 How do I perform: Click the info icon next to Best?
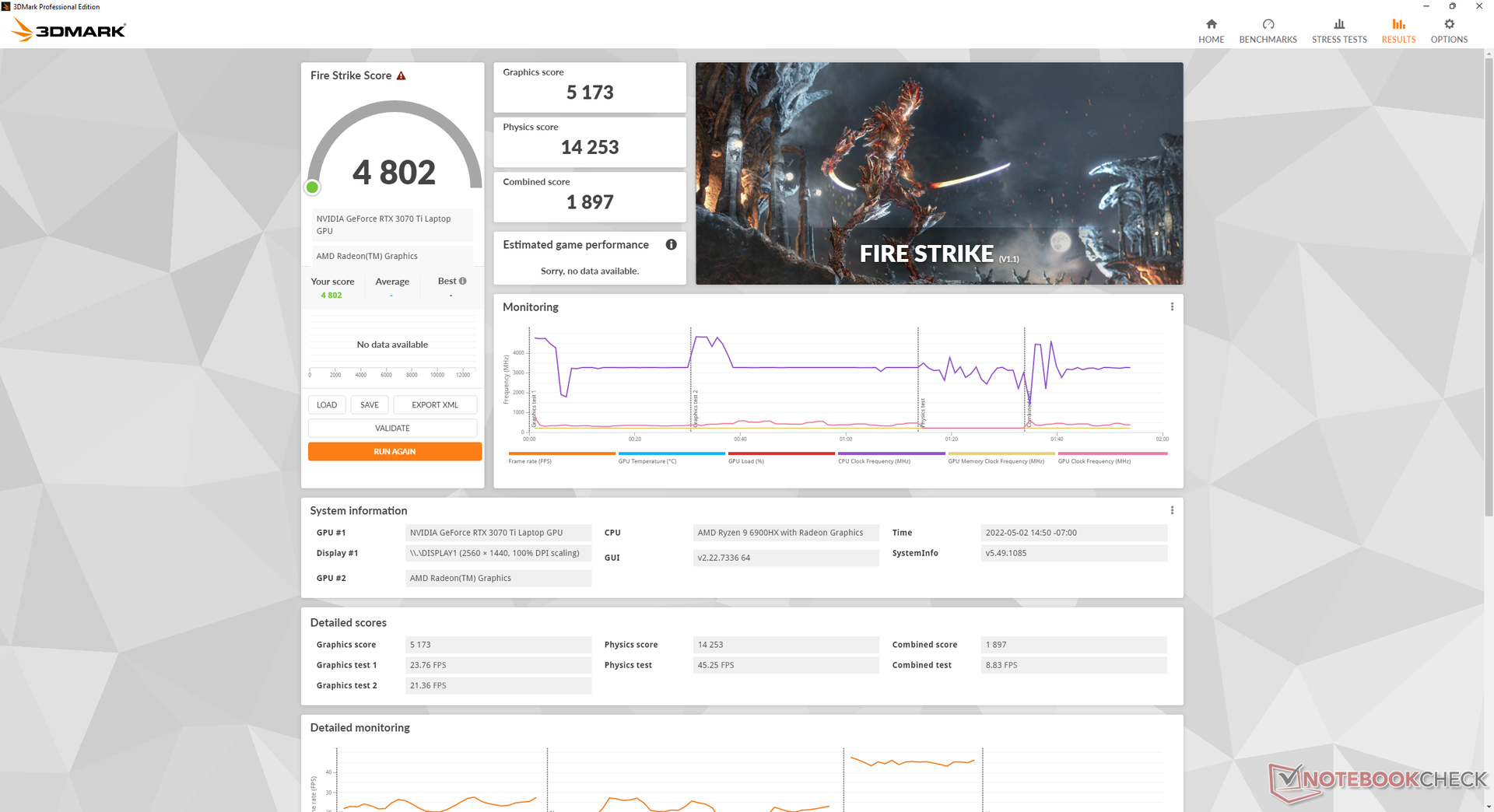pos(463,281)
